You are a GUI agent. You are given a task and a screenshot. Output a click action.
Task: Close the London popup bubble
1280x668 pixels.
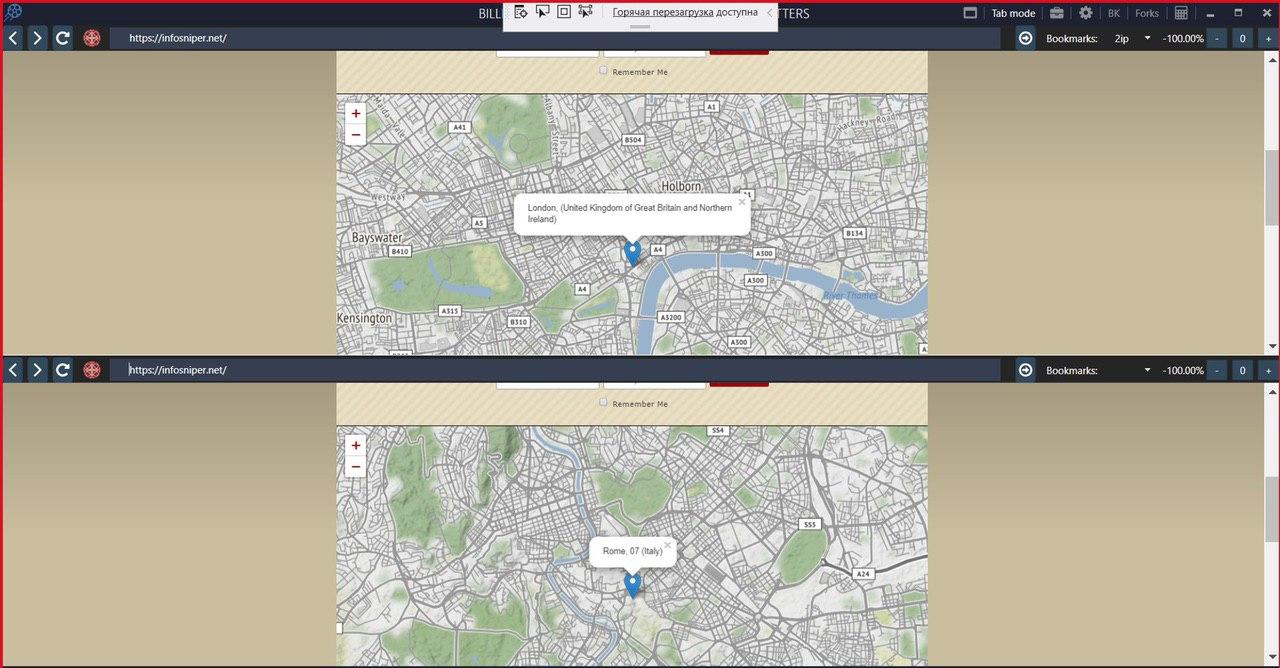[742, 202]
